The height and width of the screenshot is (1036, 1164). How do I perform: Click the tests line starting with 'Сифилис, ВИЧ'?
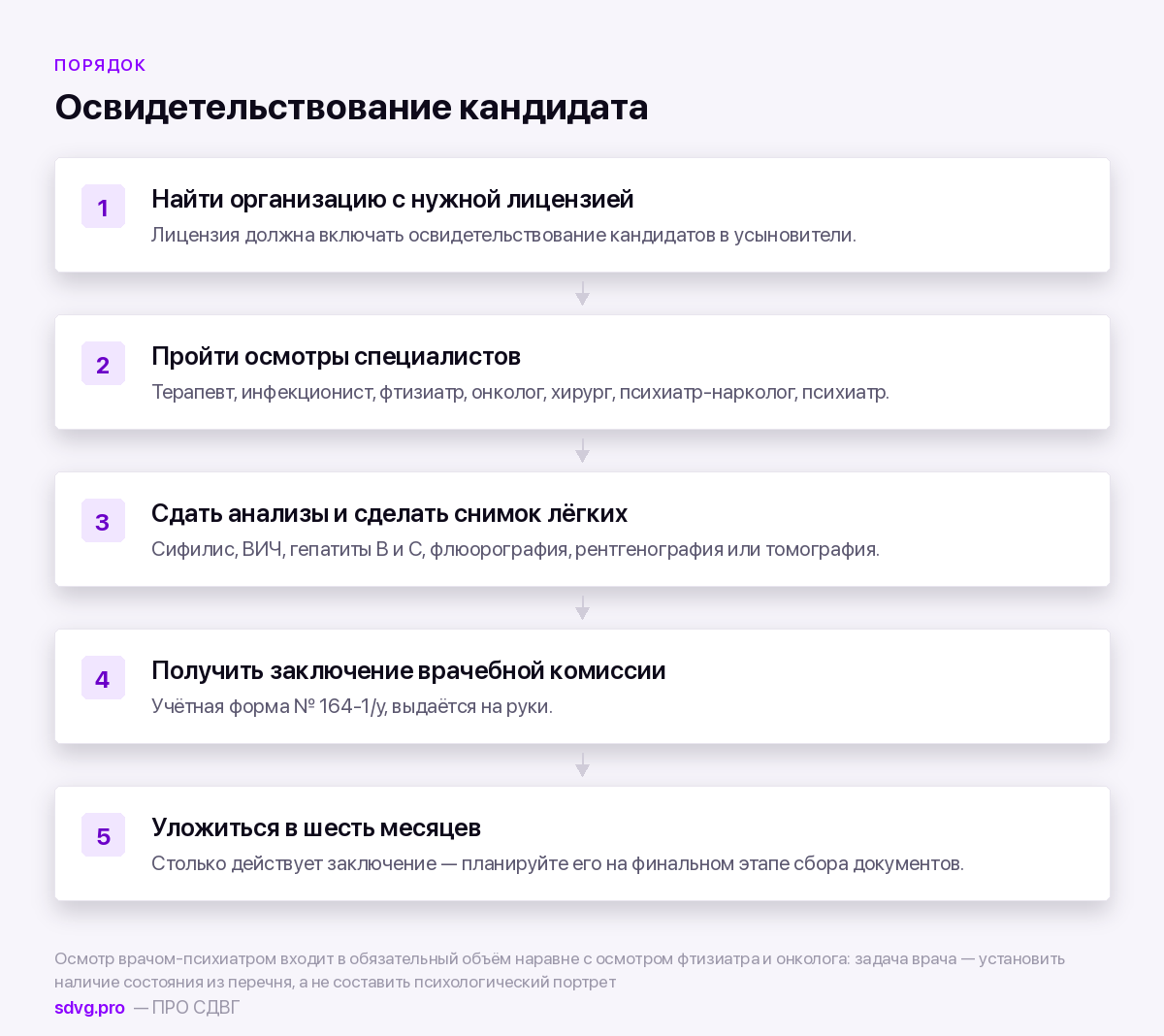click(x=515, y=549)
